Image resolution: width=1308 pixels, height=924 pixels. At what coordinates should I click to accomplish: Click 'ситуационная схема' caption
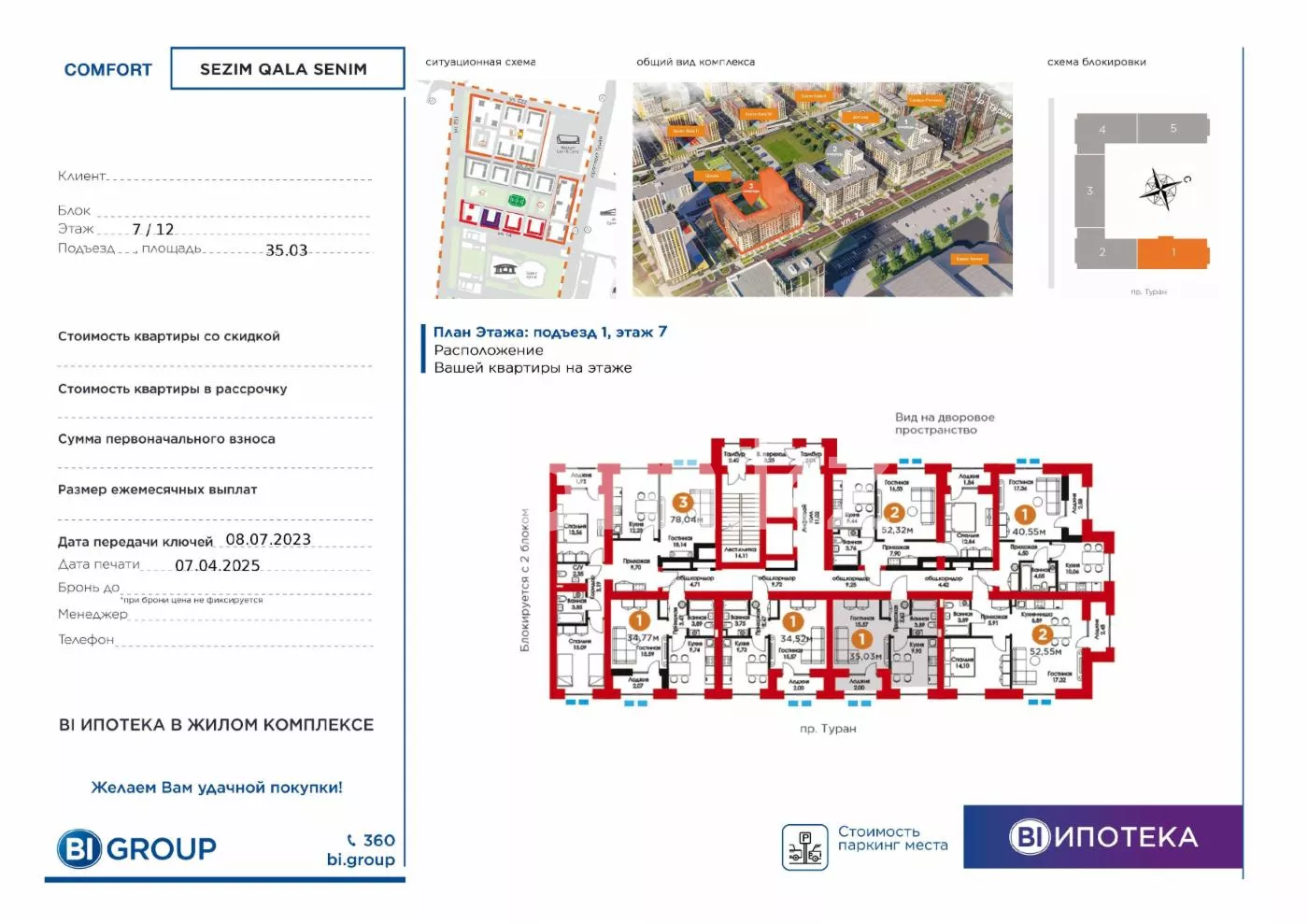tap(480, 62)
